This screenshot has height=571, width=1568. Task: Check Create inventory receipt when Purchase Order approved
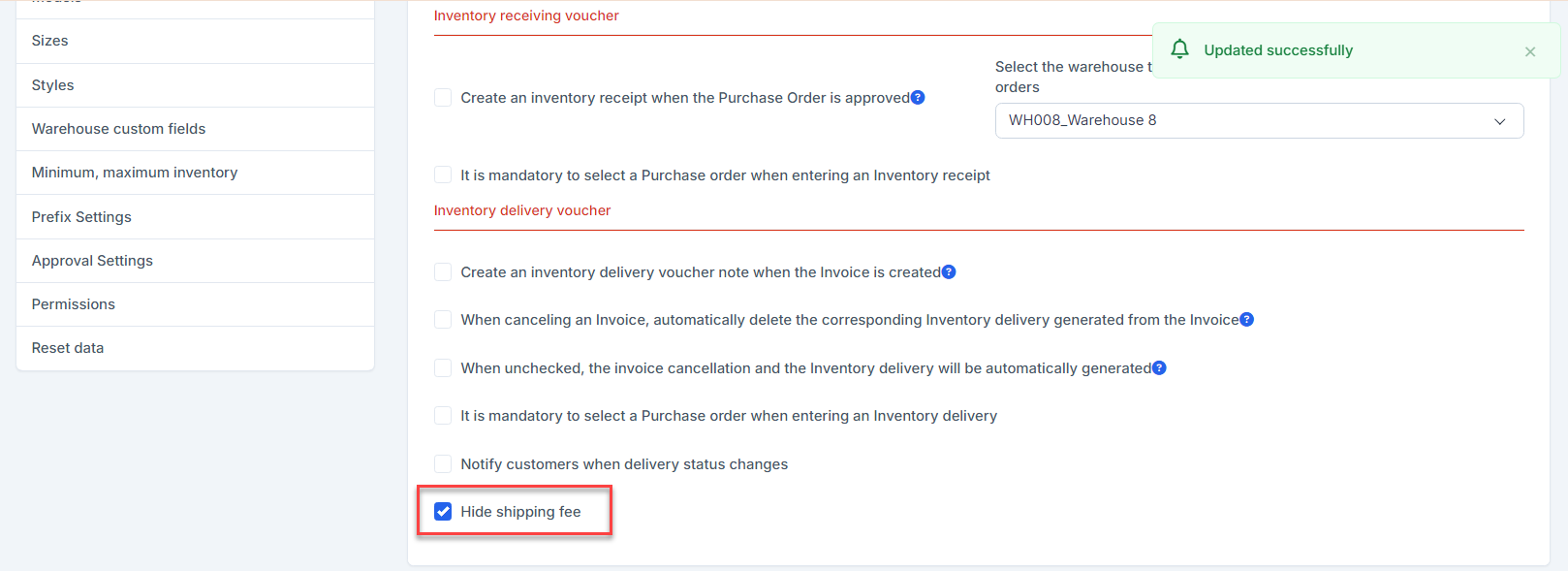[x=443, y=98]
